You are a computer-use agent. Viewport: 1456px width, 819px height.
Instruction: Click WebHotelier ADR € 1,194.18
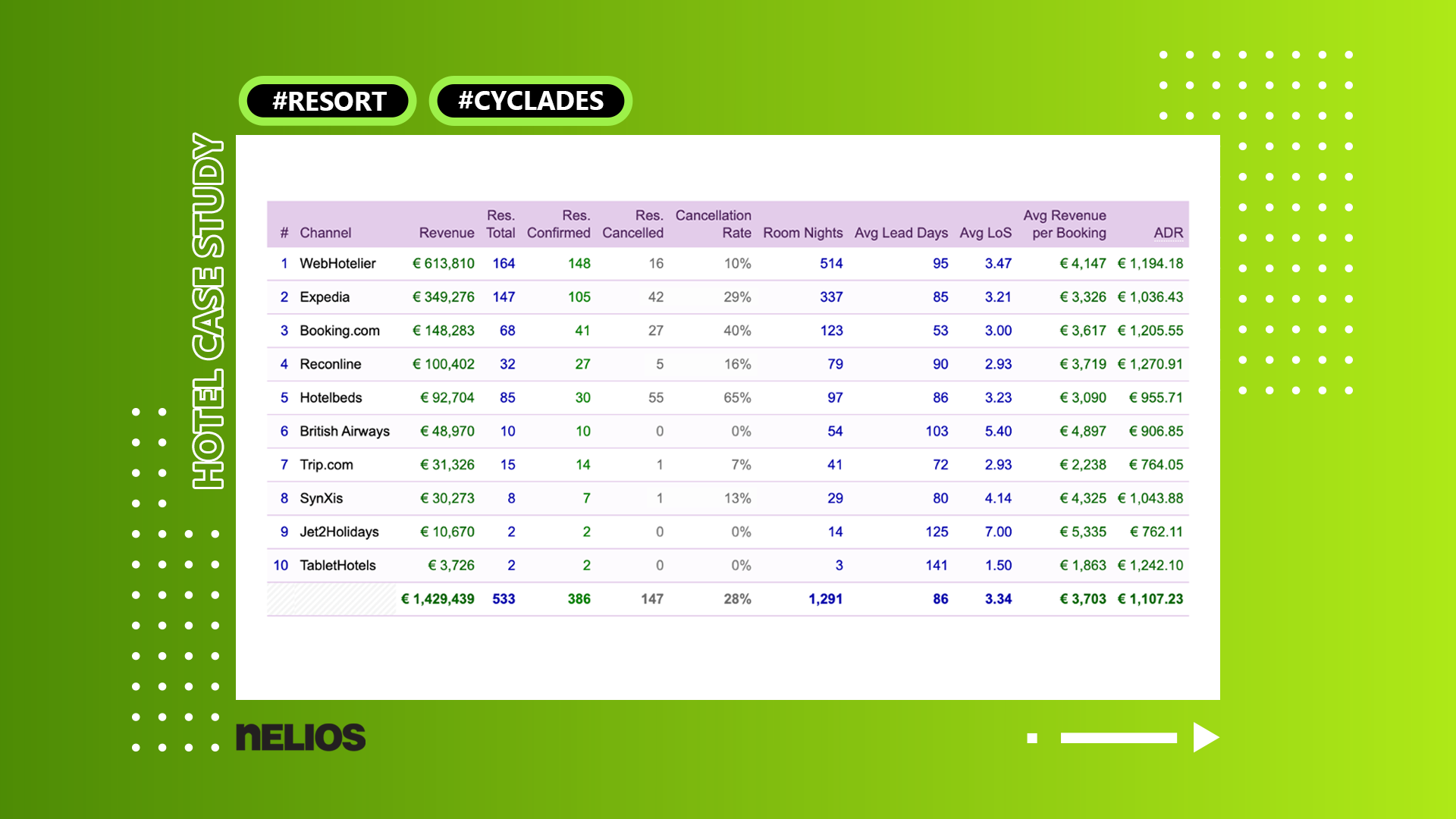(1150, 263)
